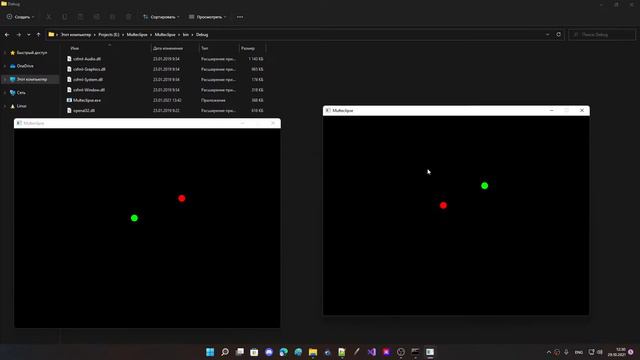Click the Debug breadcrumb in address bar
This screenshot has width=640, height=360.
[x=202, y=35]
